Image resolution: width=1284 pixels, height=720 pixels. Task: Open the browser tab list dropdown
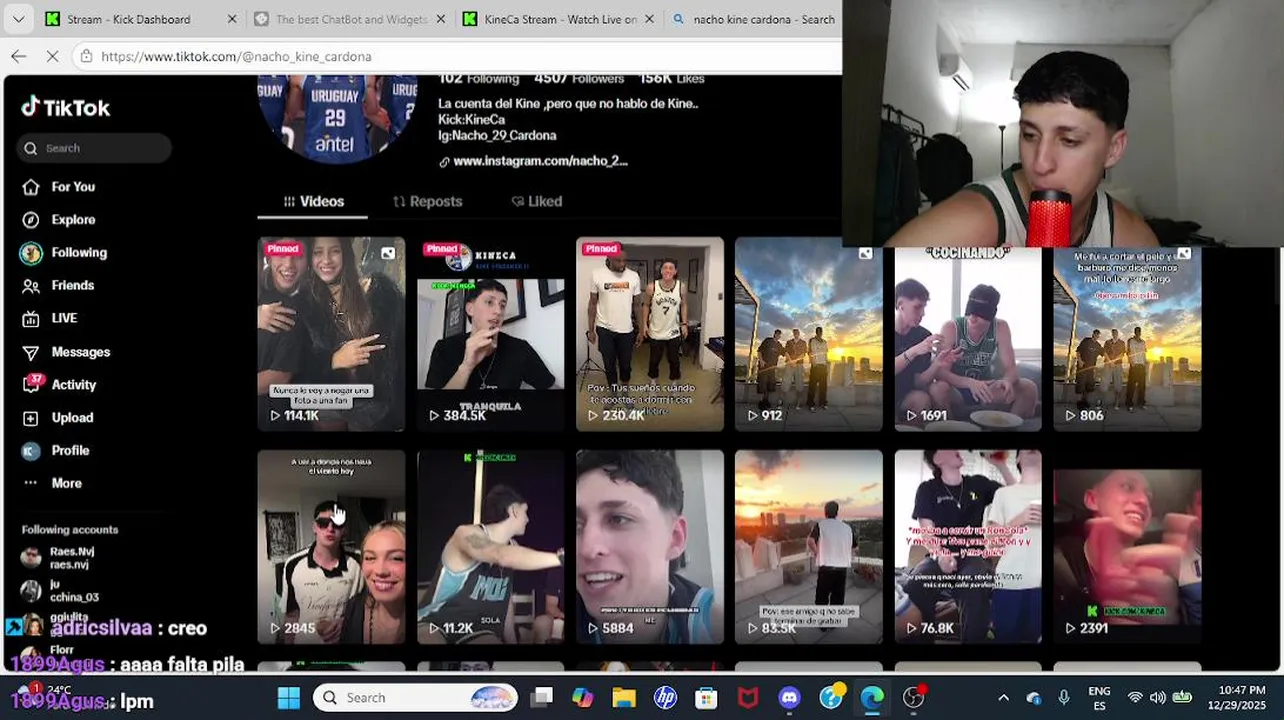[x=19, y=19]
